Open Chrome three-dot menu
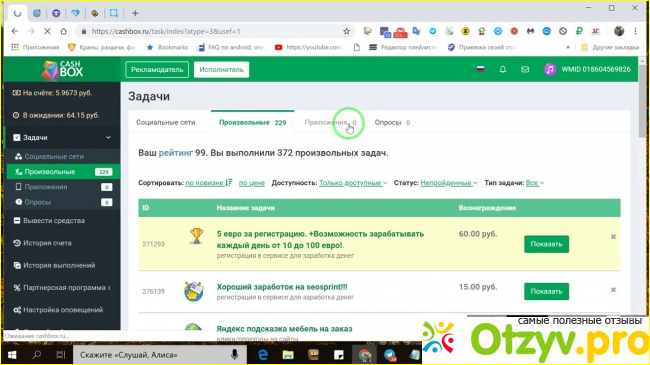 635,31
